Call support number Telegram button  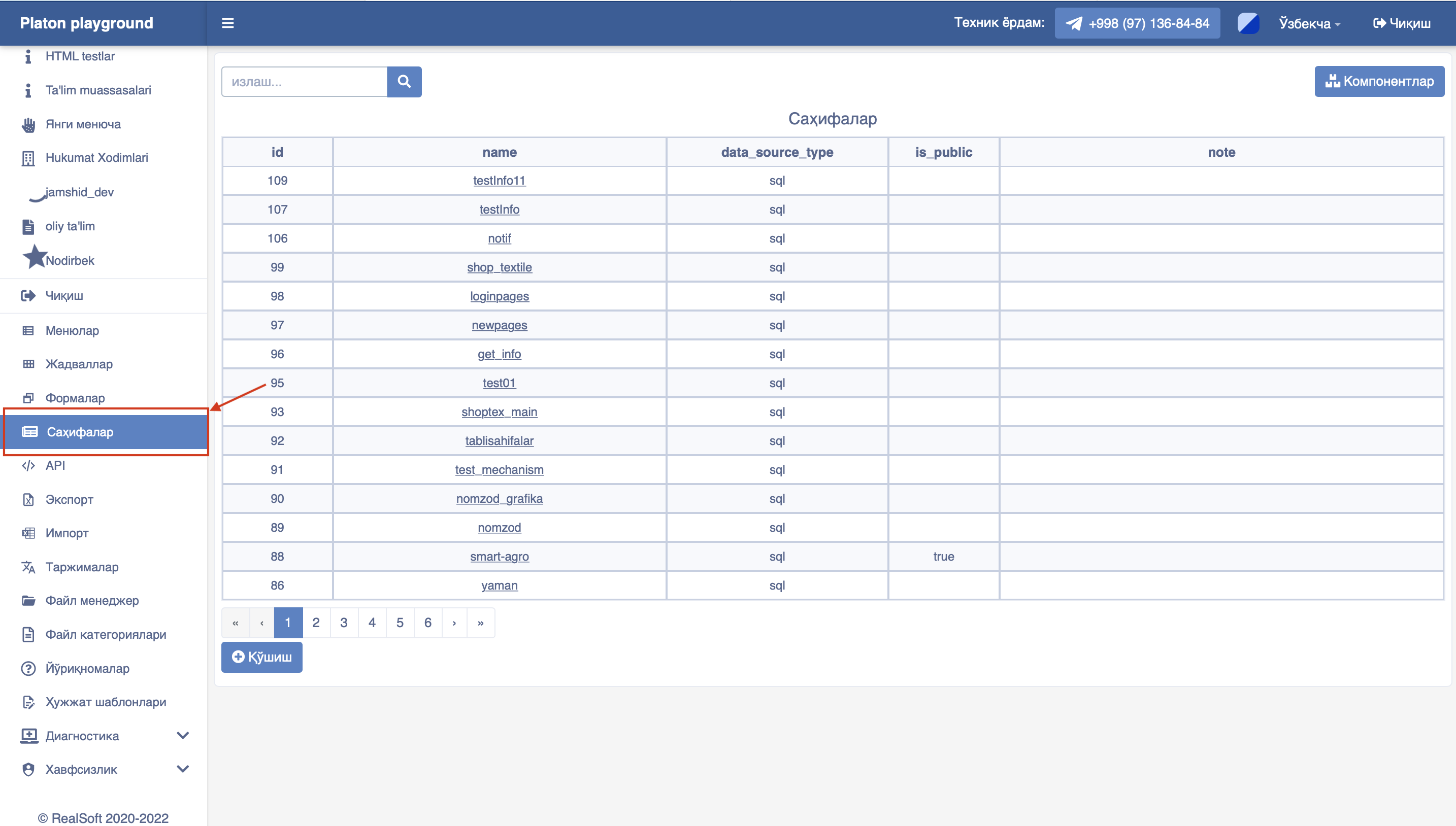point(1137,23)
